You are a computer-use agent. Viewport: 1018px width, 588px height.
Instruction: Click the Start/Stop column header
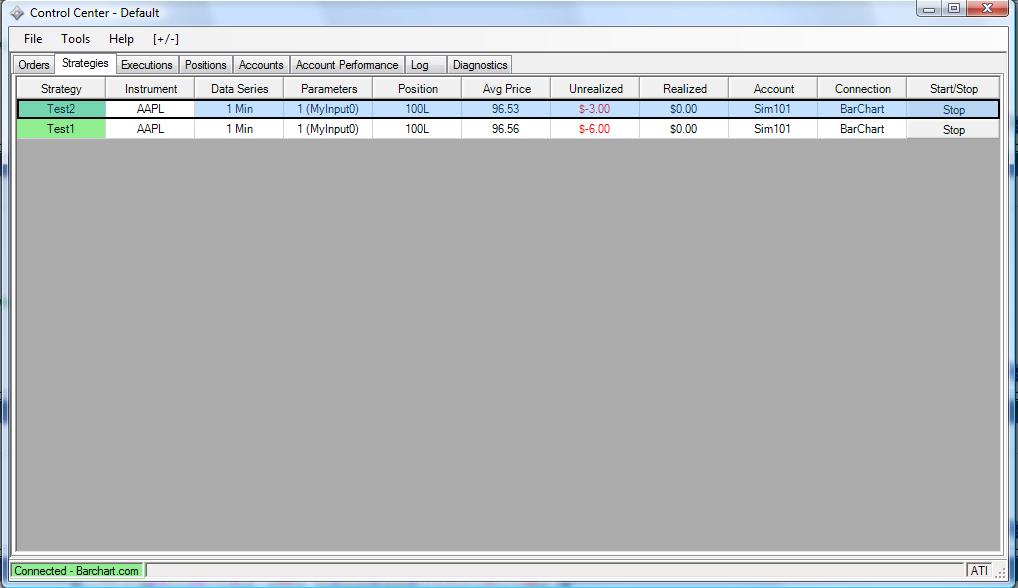point(952,89)
